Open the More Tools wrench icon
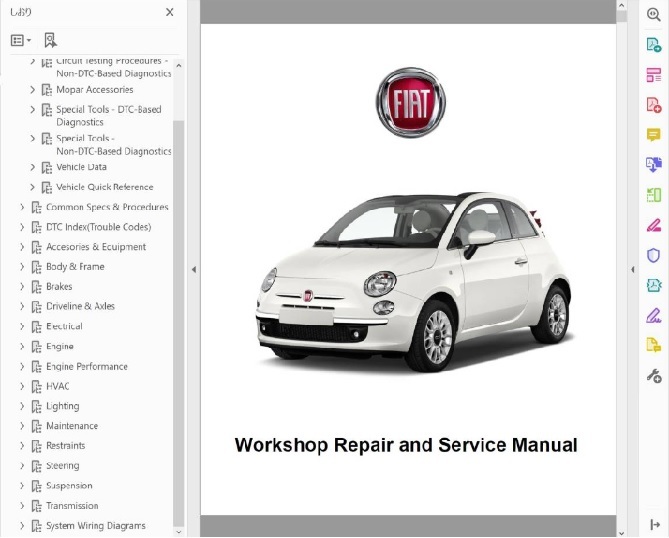669x538 pixels. [x=654, y=376]
